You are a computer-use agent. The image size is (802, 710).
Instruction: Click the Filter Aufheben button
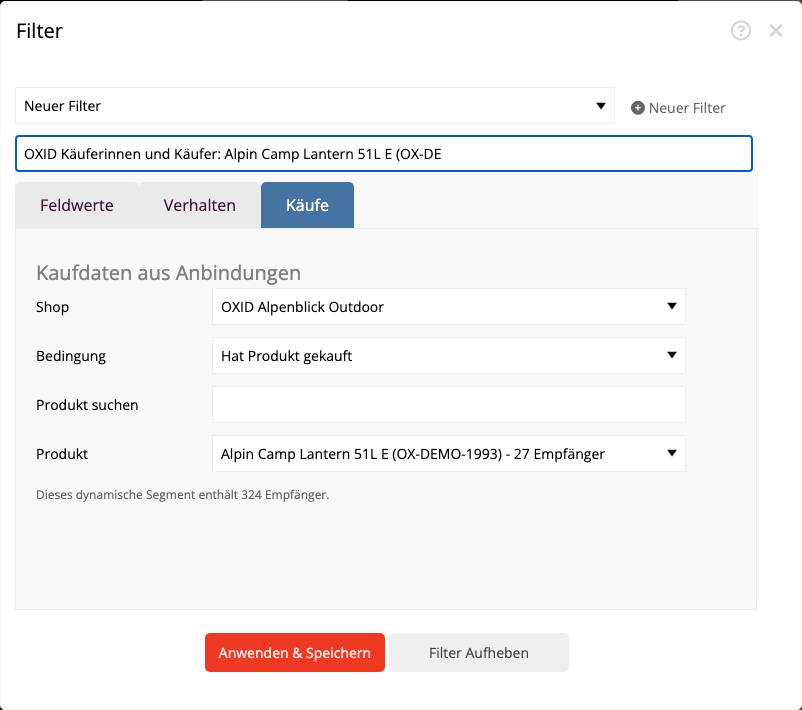pos(479,653)
